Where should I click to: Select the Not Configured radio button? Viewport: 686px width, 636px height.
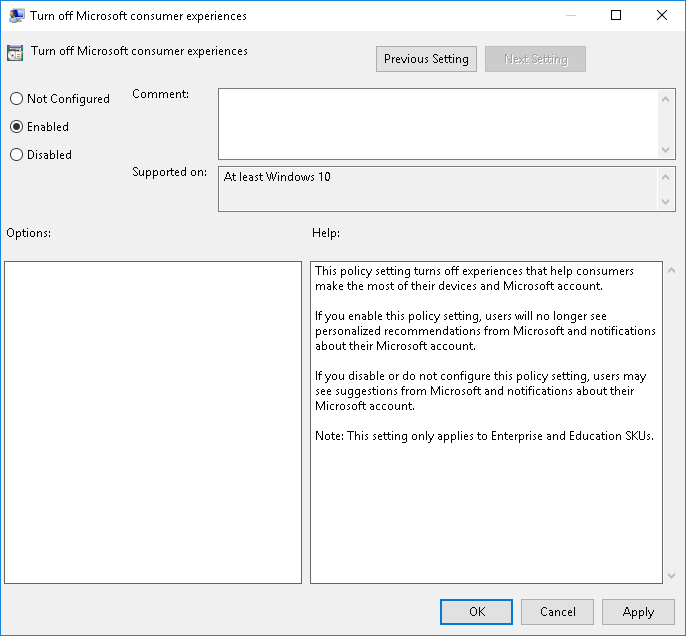point(16,99)
